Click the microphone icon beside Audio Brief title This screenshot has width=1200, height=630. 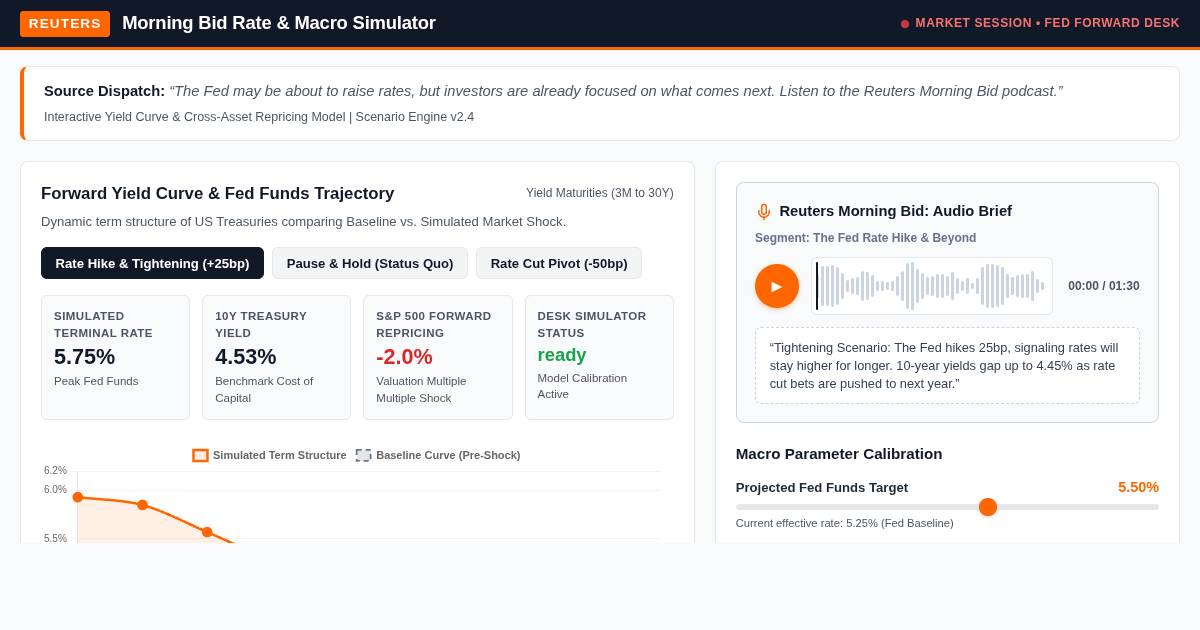click(x=764, y=211)
